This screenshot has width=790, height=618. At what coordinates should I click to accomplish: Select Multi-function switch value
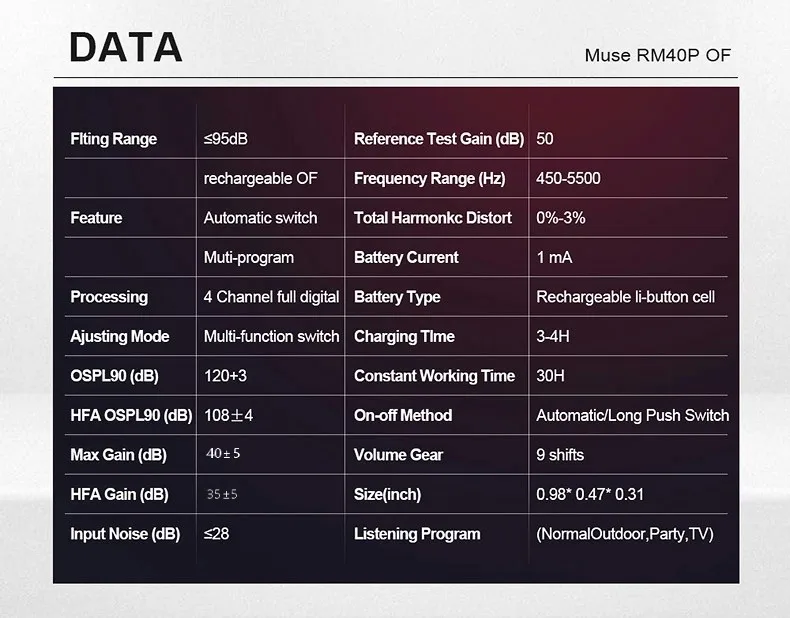pyautogui.click(x=271, y=336)
